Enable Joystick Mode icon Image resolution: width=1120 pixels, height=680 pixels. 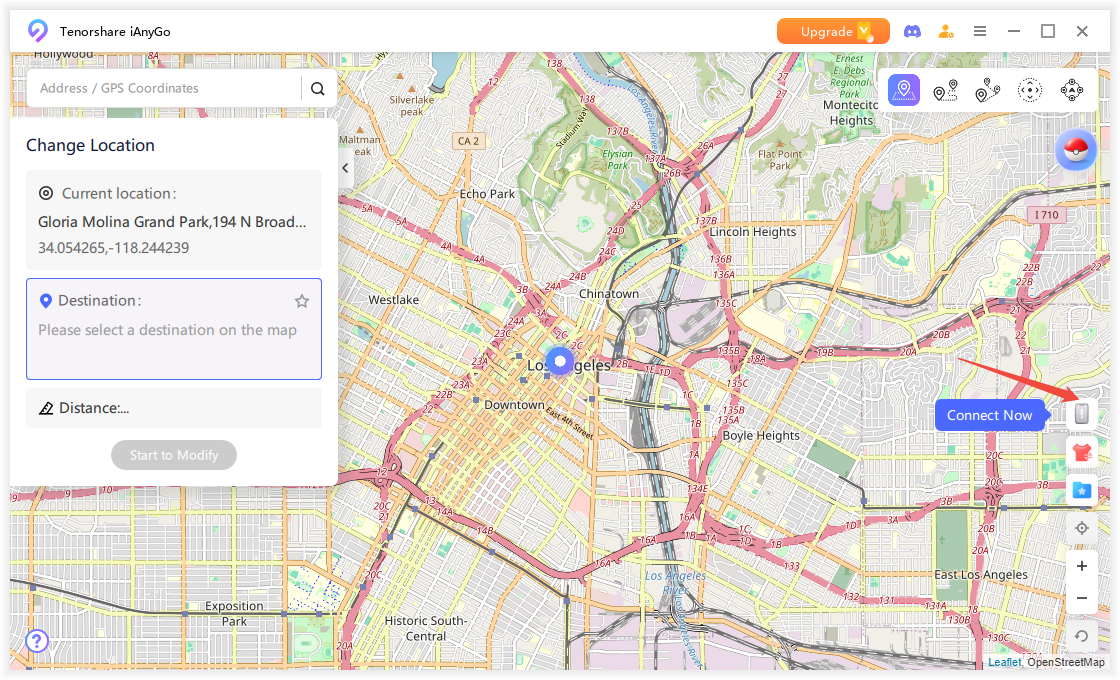tap(1029, 90)
